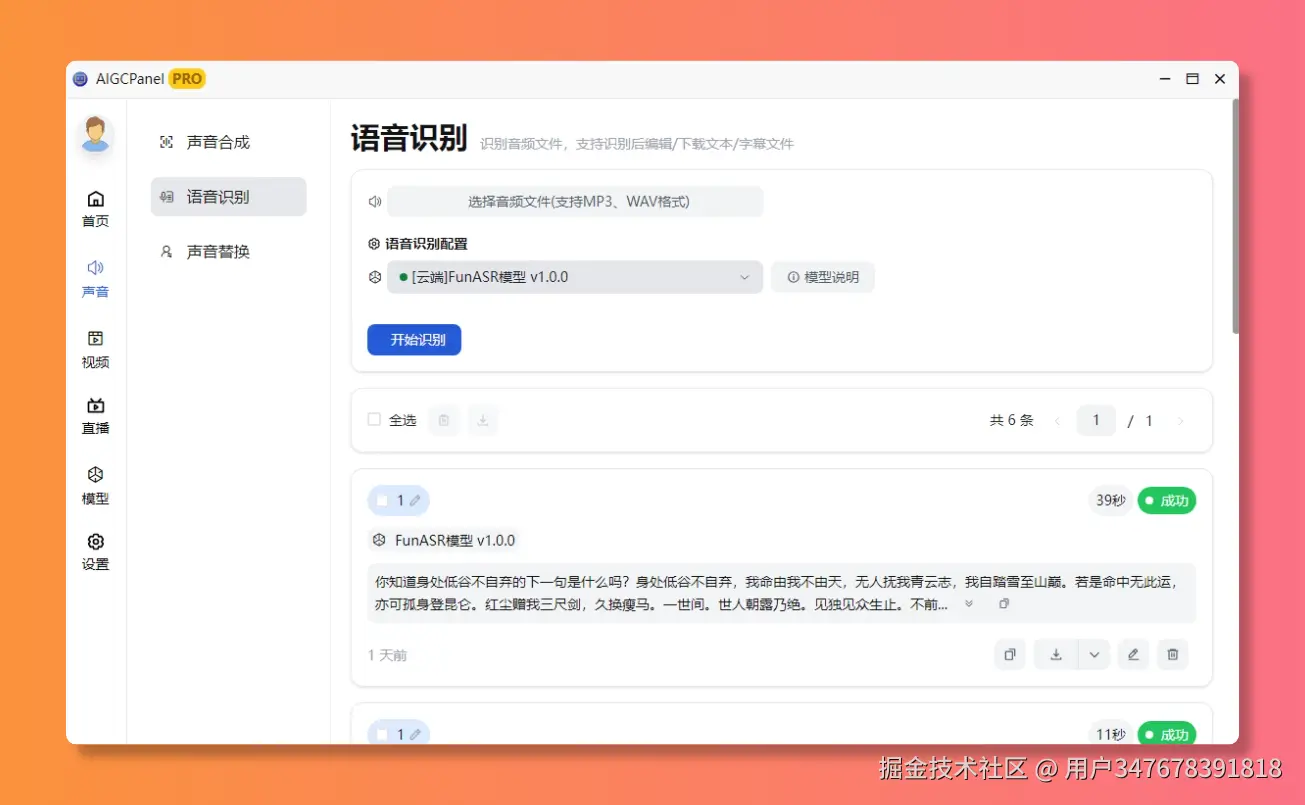Switch to the 声音合成 tab

click(x=219, y=142)
